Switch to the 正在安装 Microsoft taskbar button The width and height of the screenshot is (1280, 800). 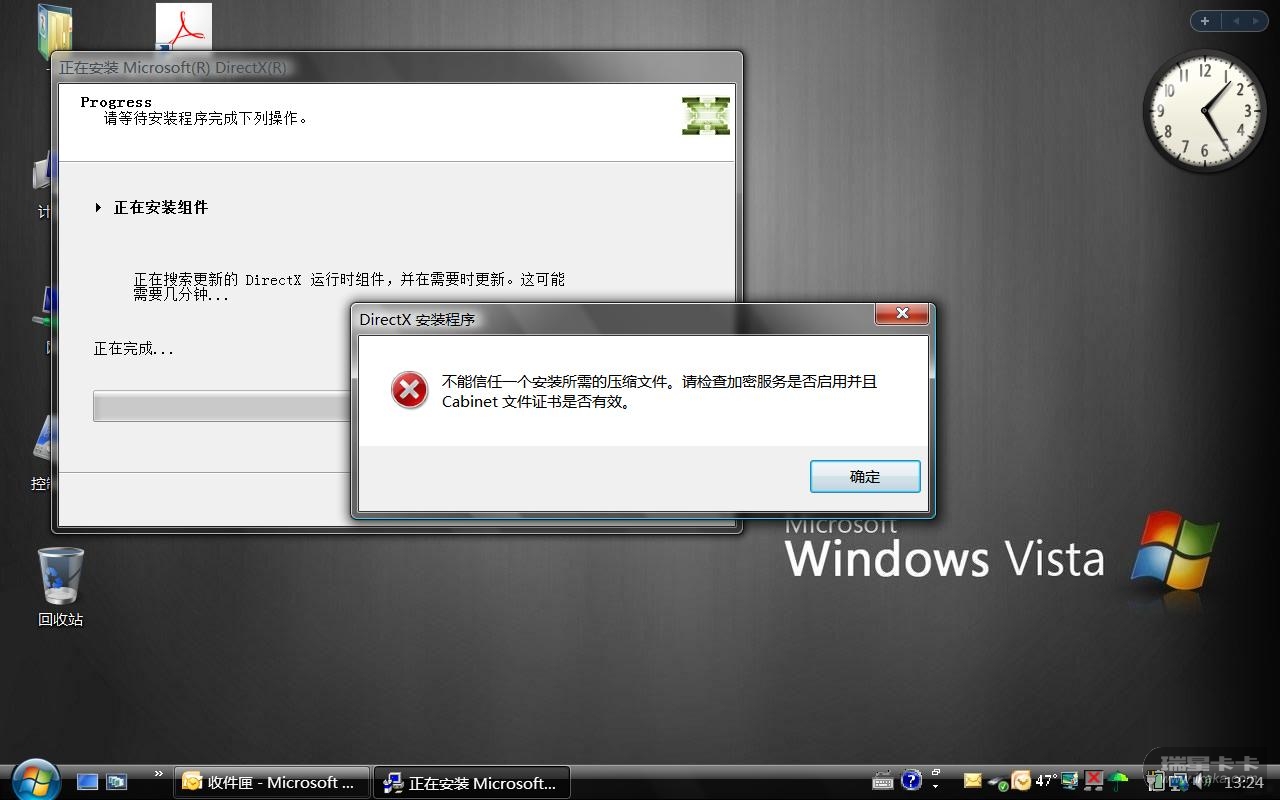472,783
